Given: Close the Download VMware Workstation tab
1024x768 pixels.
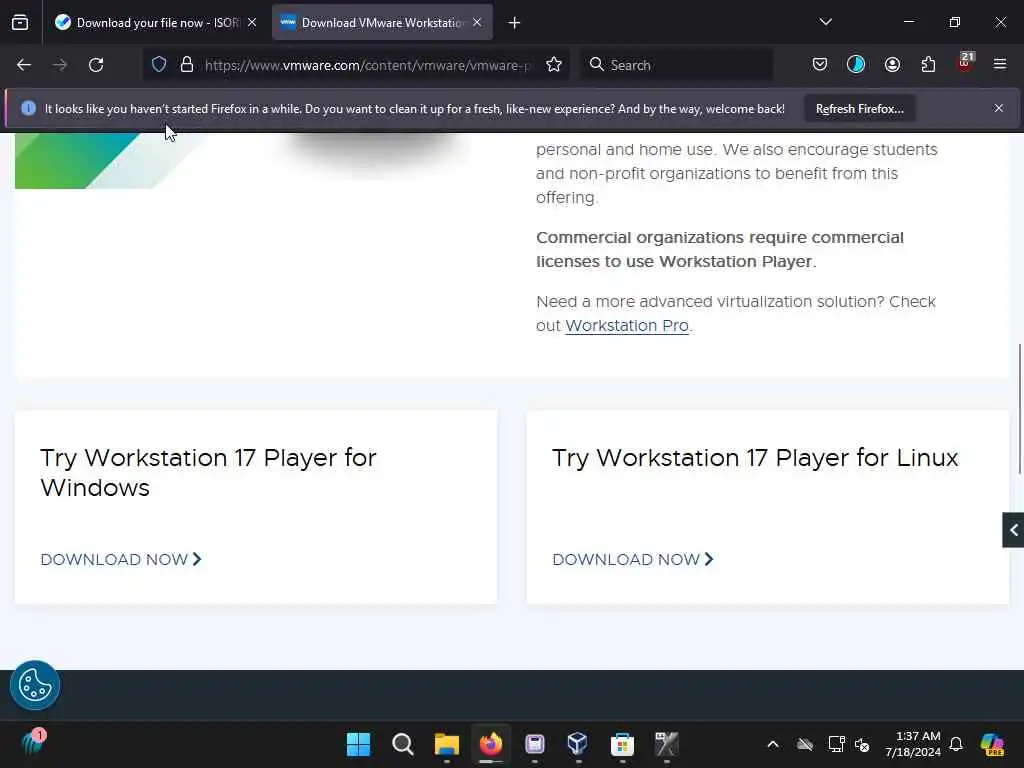Looking at the screenshot, I should click(477, 22).
